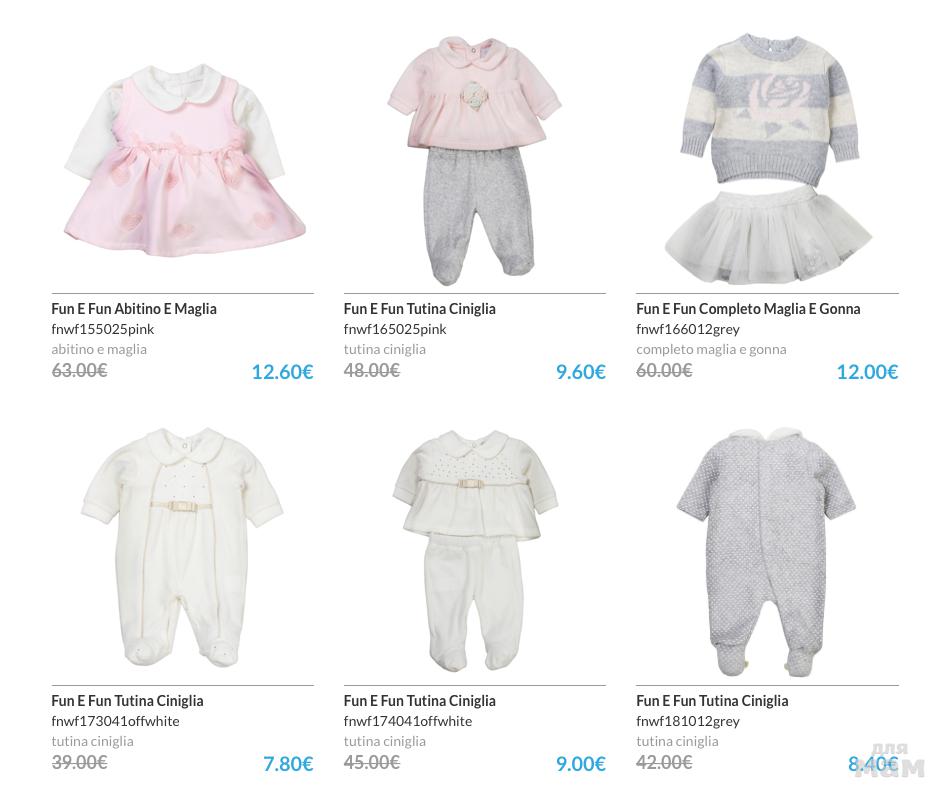Click the 7.80€ sale price

[288, 764]
